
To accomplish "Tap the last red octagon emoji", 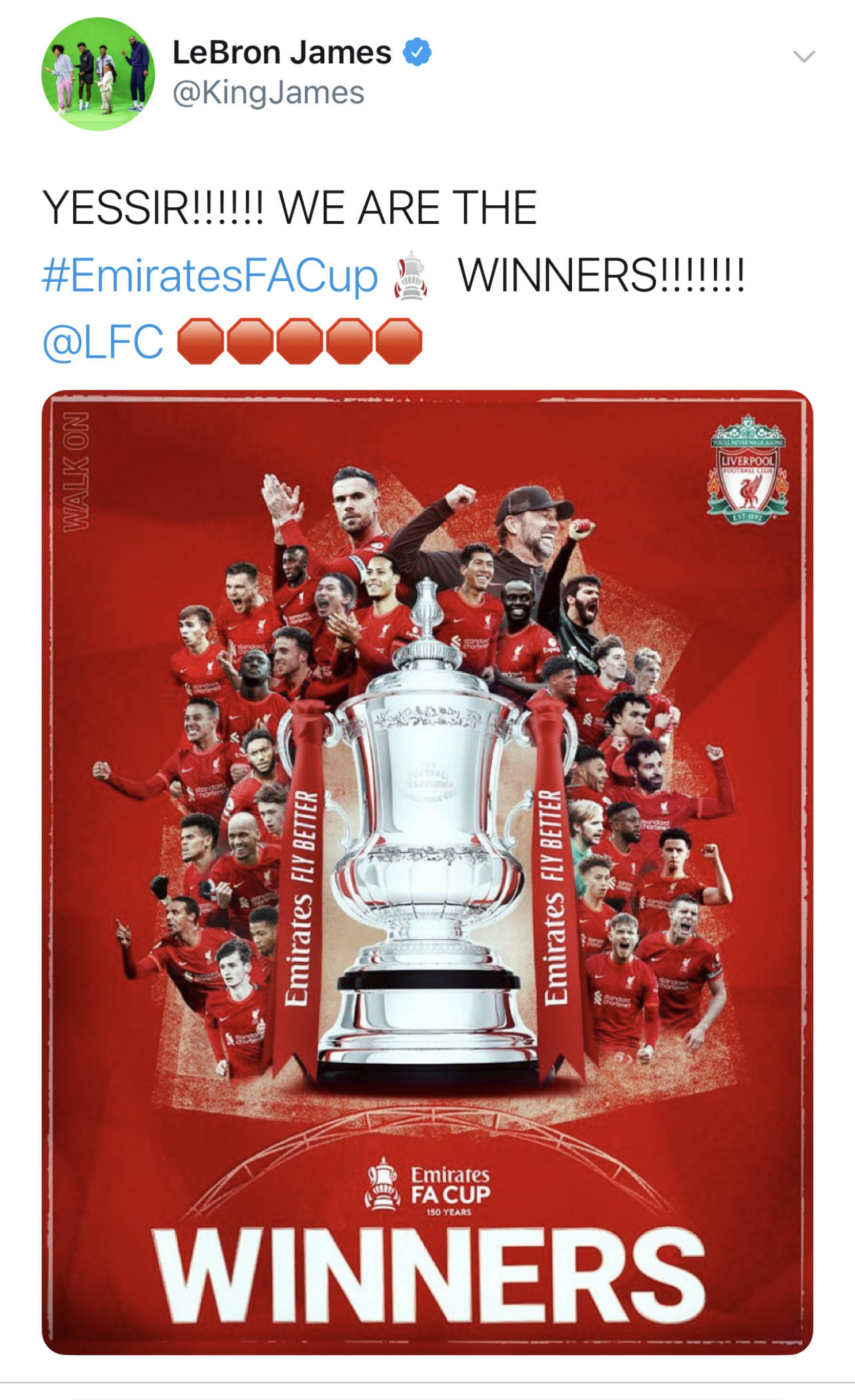I will (399, 341).
